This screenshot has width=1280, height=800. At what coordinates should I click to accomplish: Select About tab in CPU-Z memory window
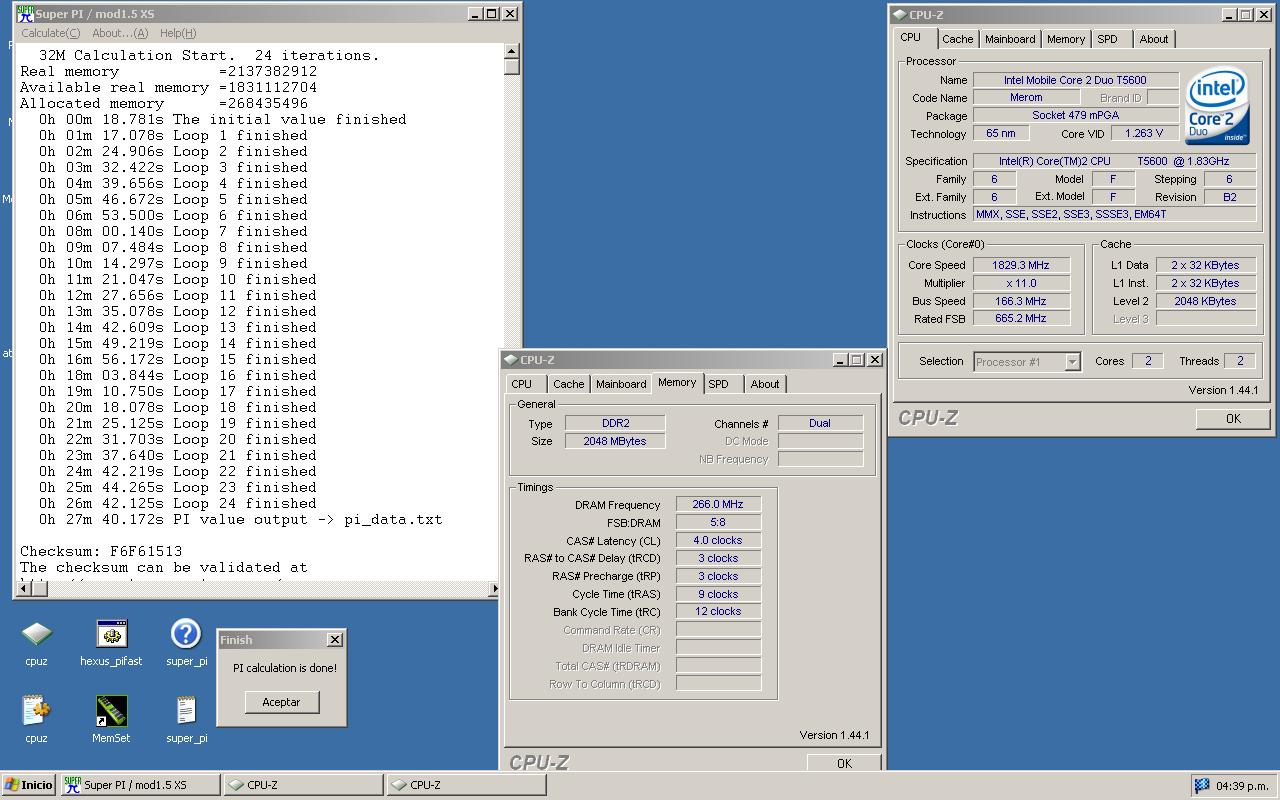point(765,384)
